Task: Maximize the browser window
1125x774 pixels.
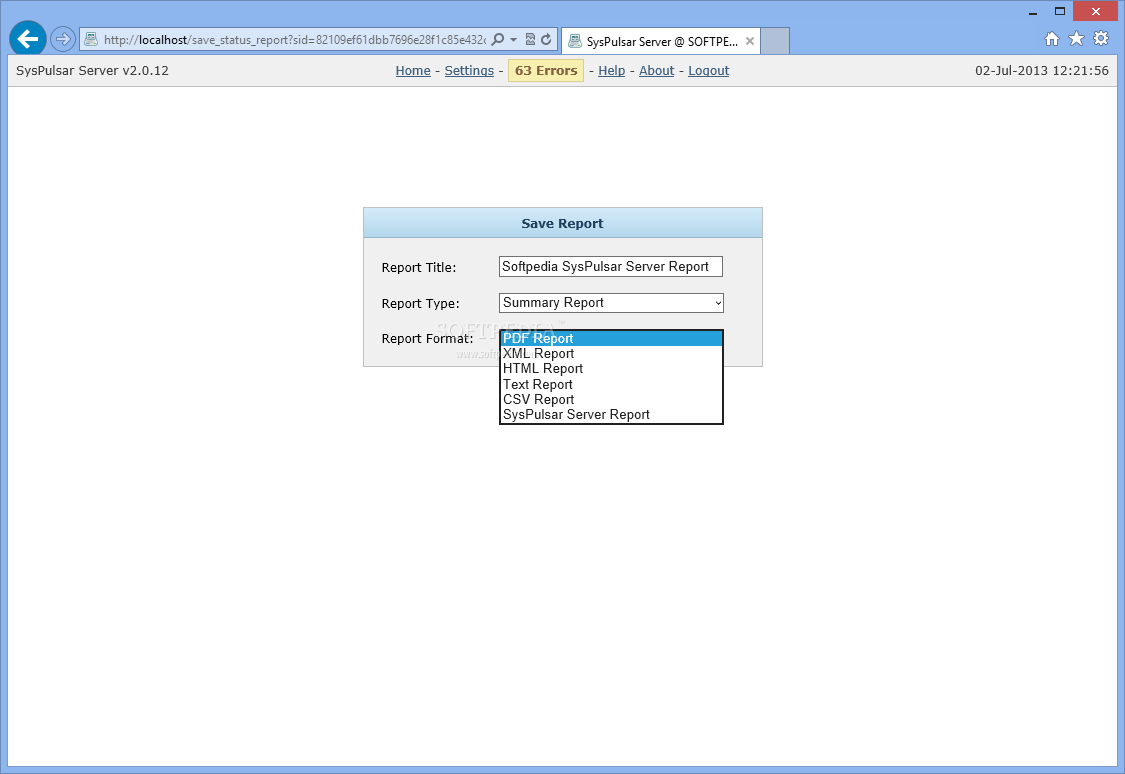Action: [x=1060, y=11]
